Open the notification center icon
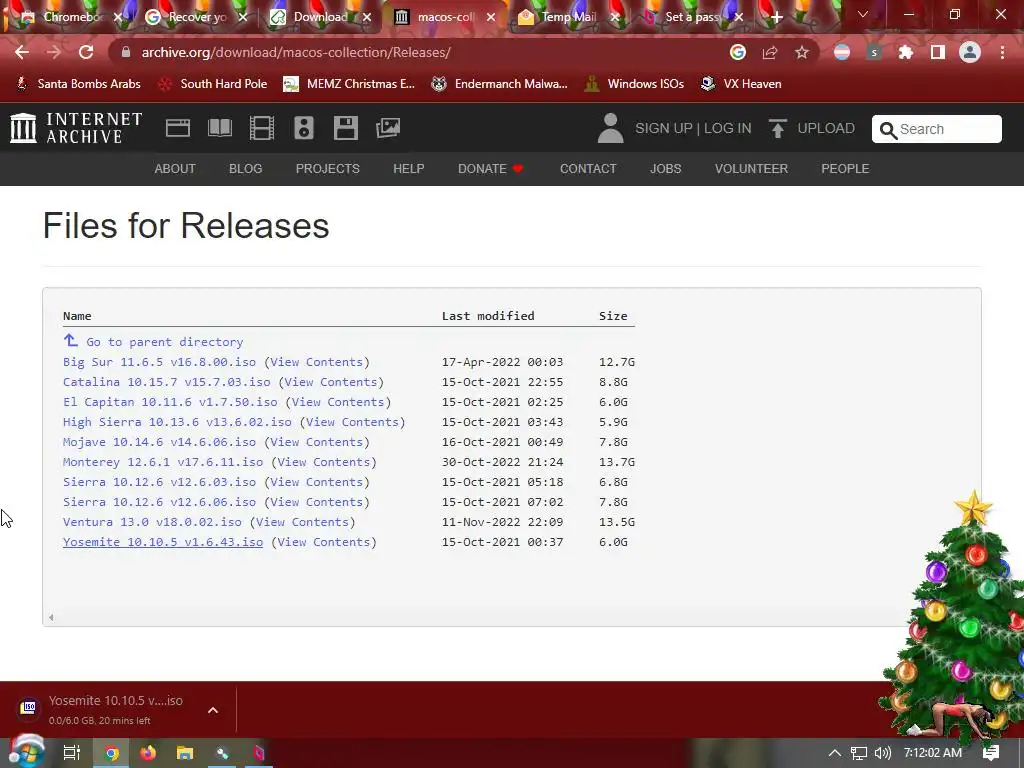Screen dimensions: 1024x768 991,753
